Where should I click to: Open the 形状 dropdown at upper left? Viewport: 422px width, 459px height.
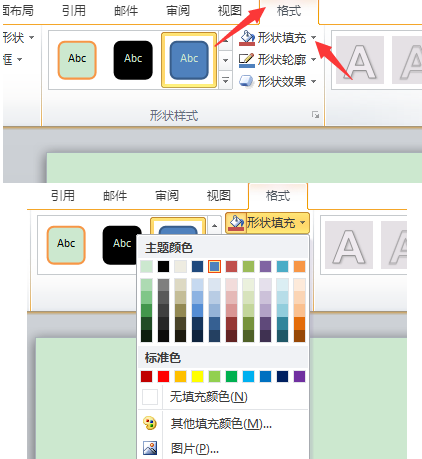pos(18,37)
